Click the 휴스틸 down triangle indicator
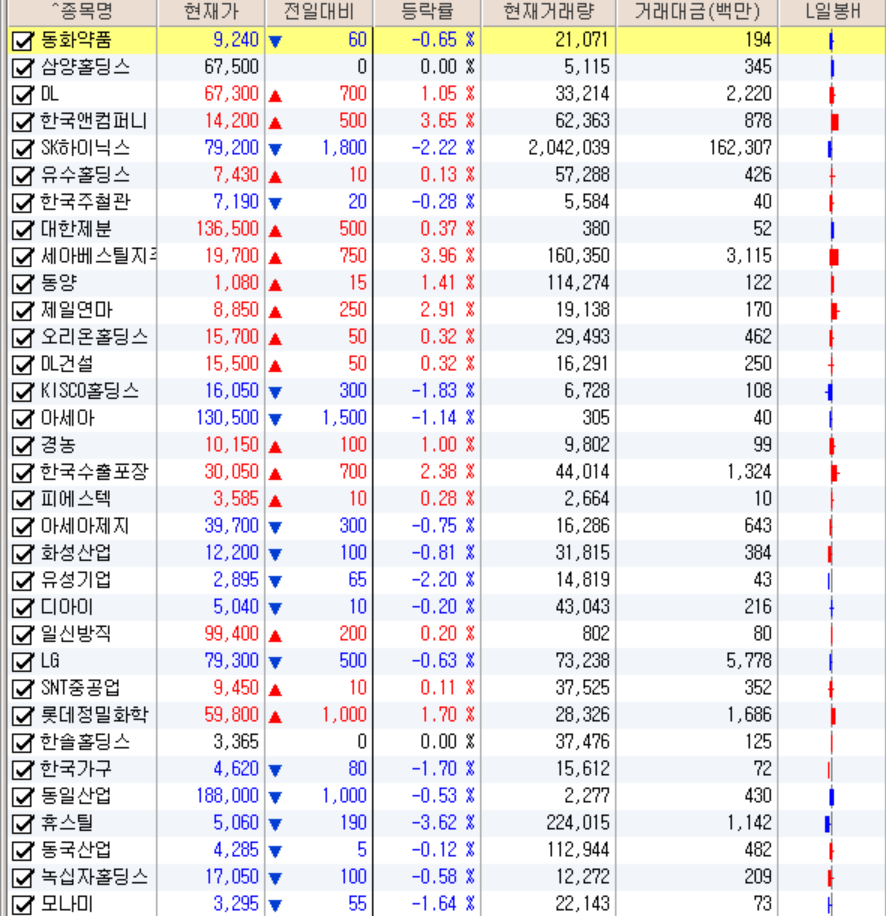 tap(276, 824)
